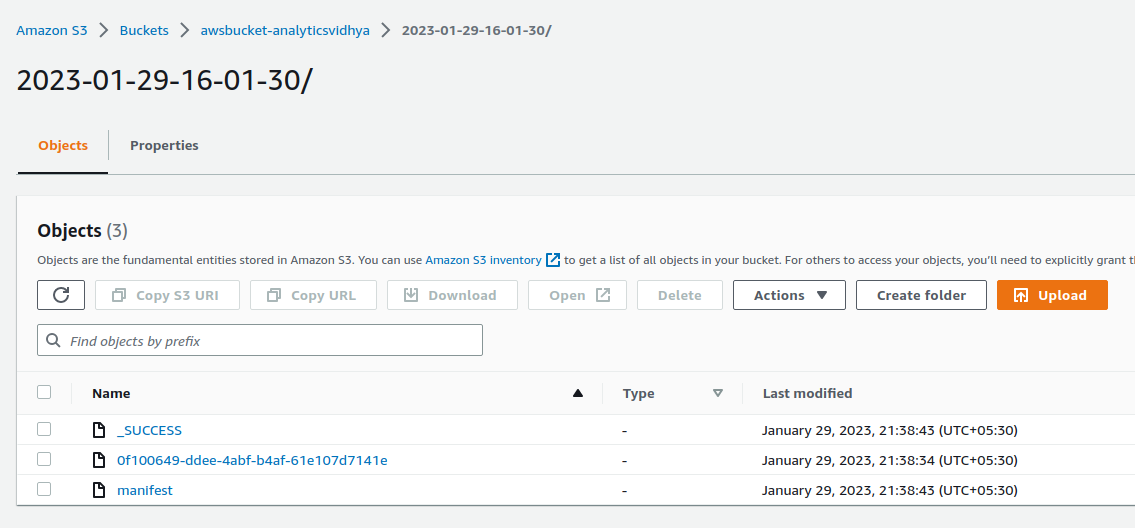Image resolution: width=1135 pixels, height=528 pixels.
Task: Click the Delete button
Action: 680,295
